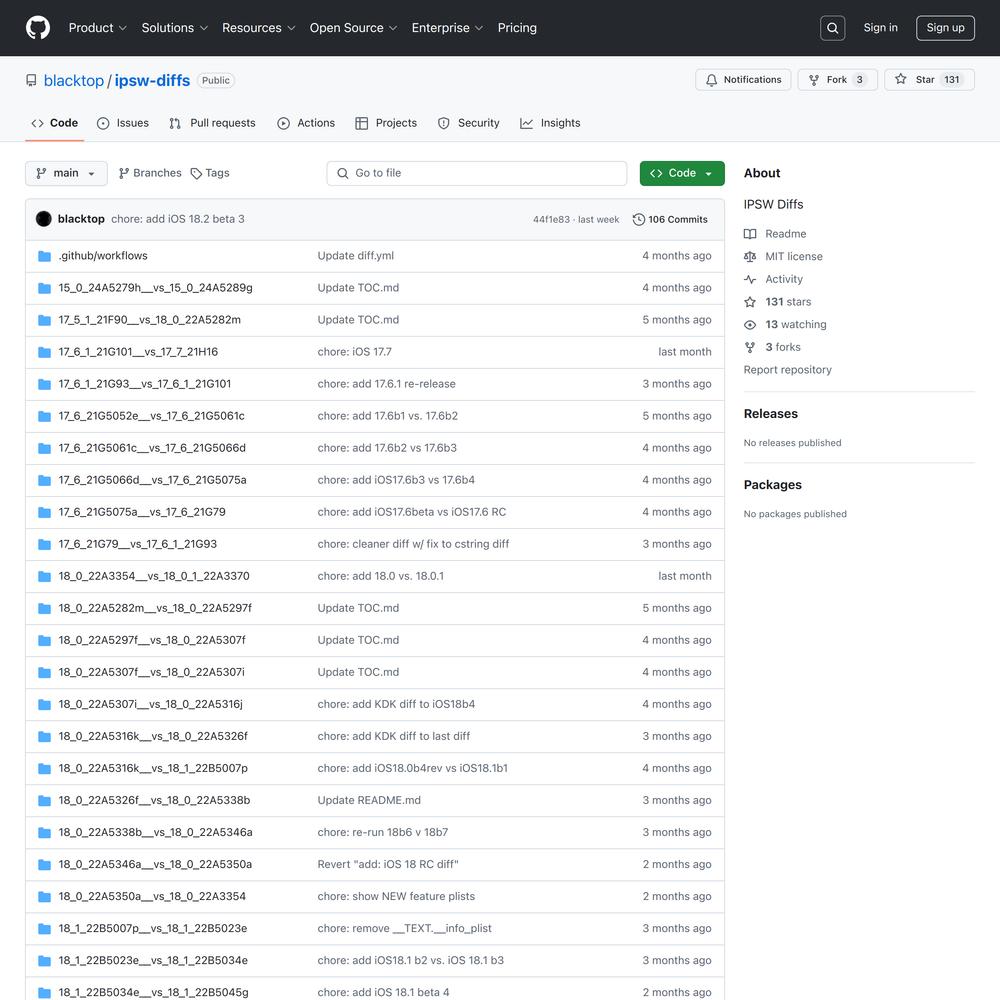Open the Packages section heading
This screenshot has width=1000, height=1000.
click(x=772, y=485)
